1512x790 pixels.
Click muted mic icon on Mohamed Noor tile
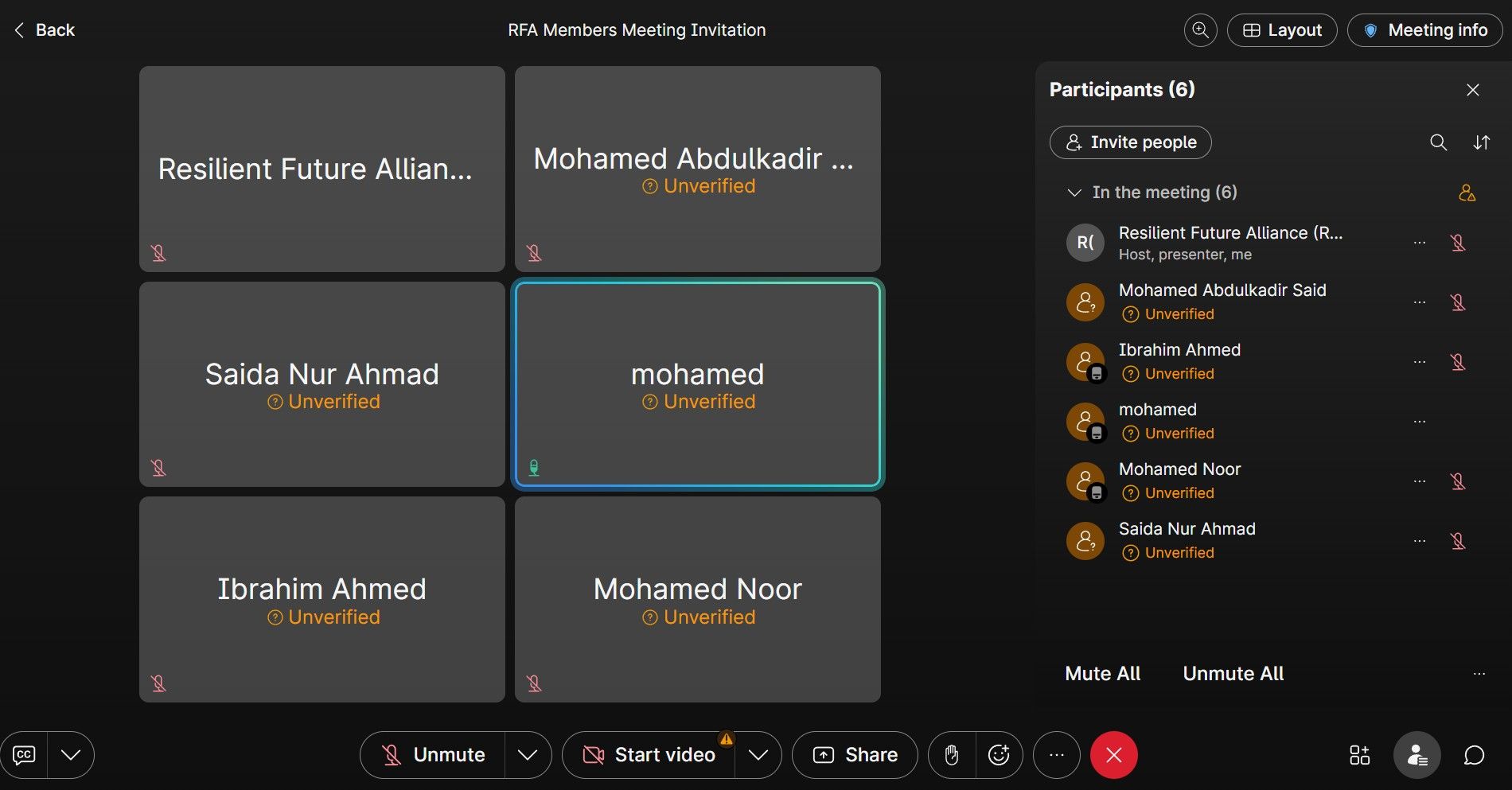[534, 683]
